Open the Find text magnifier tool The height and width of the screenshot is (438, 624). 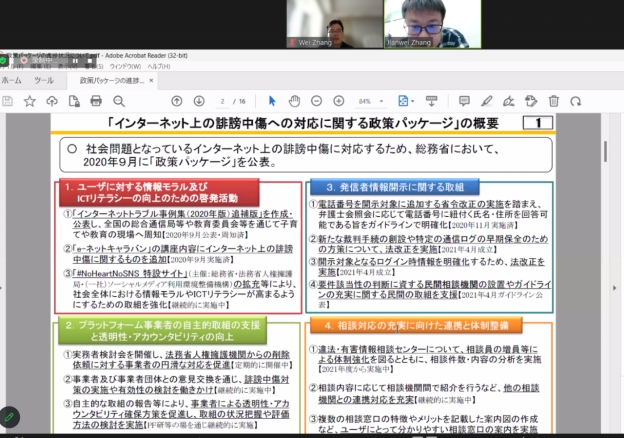point(117,101)
